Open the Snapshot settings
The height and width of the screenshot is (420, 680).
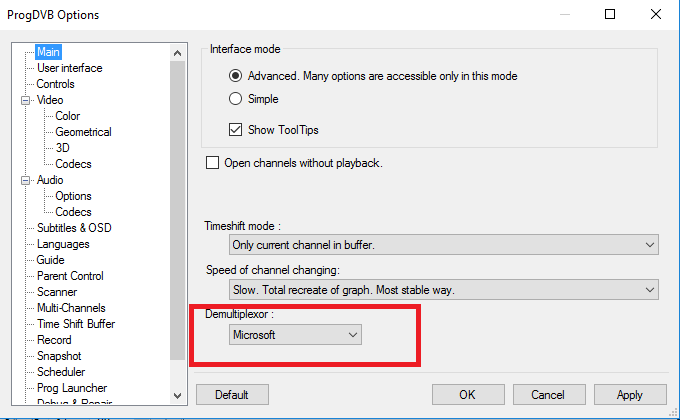tap(59, 356)
